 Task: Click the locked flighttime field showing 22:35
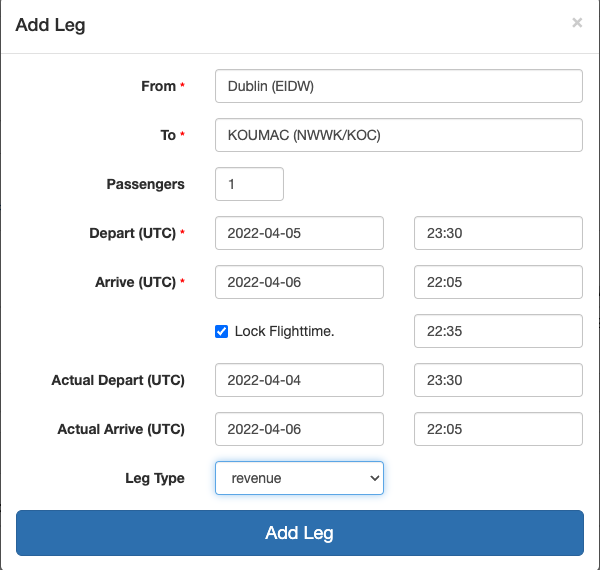pos(498,331)
